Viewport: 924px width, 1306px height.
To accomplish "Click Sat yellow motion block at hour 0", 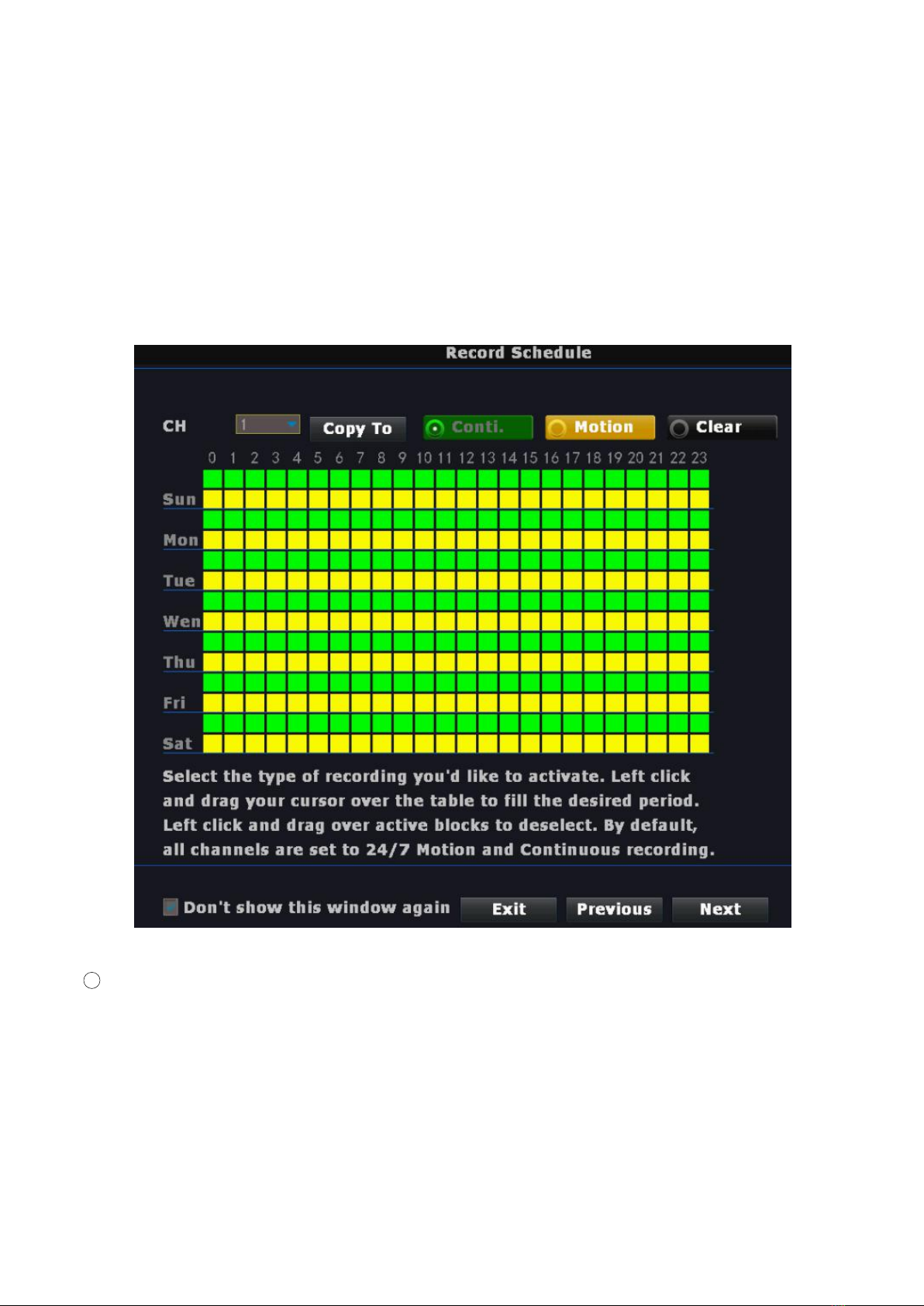I will (x=212, y=743).
